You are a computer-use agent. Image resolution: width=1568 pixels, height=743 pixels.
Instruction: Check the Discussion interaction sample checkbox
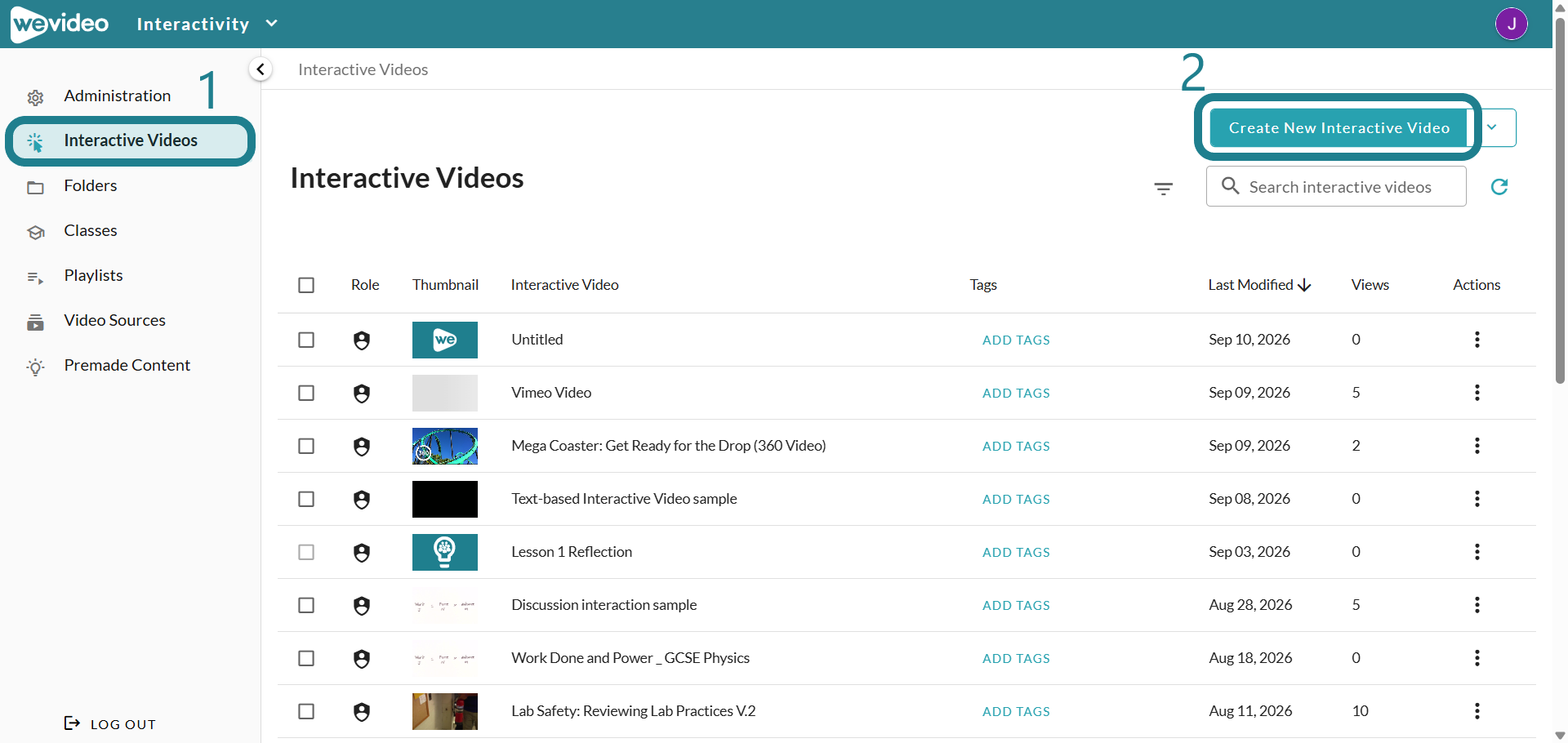click(306, 605)
